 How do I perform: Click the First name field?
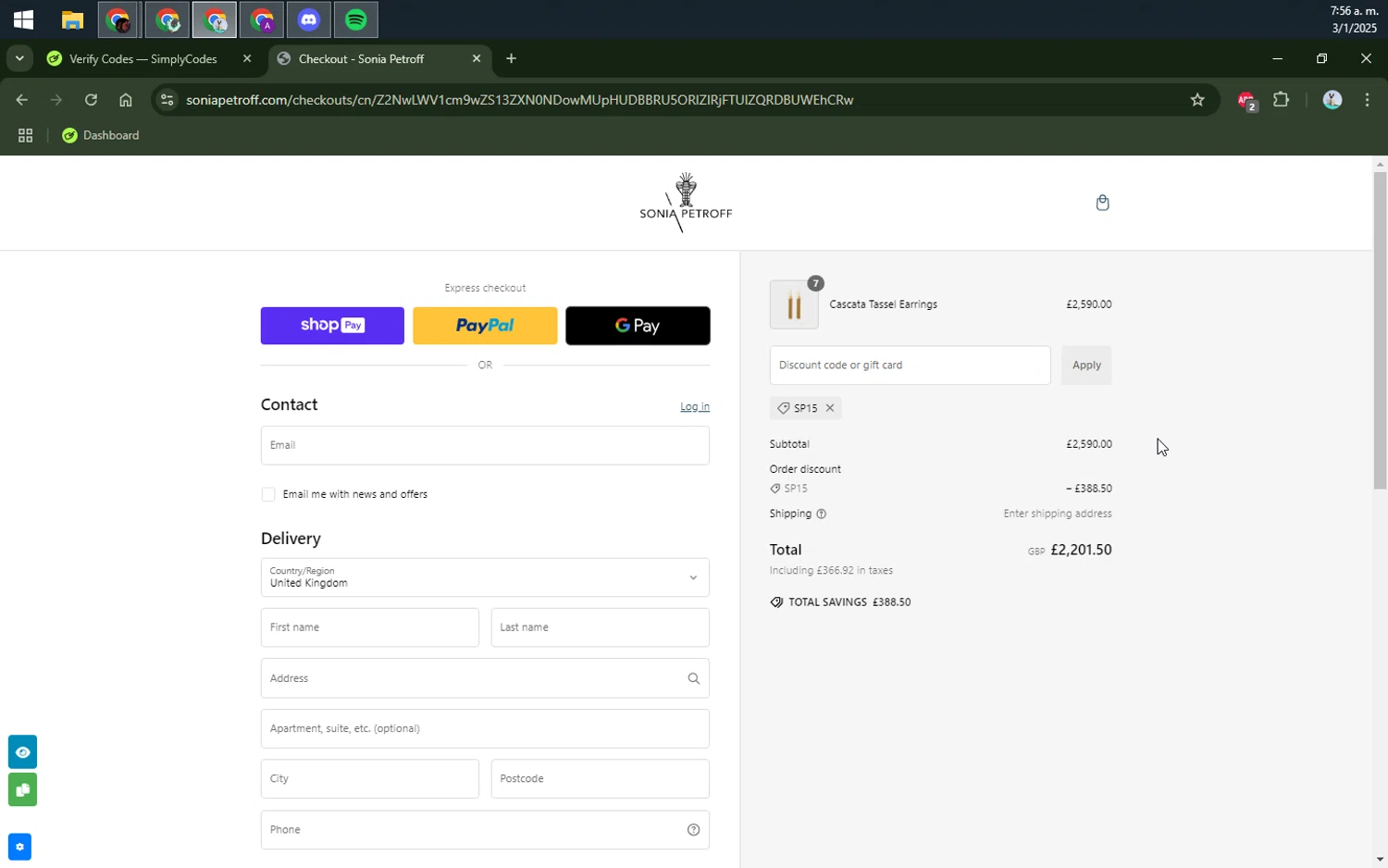click(x=370, y=627)
